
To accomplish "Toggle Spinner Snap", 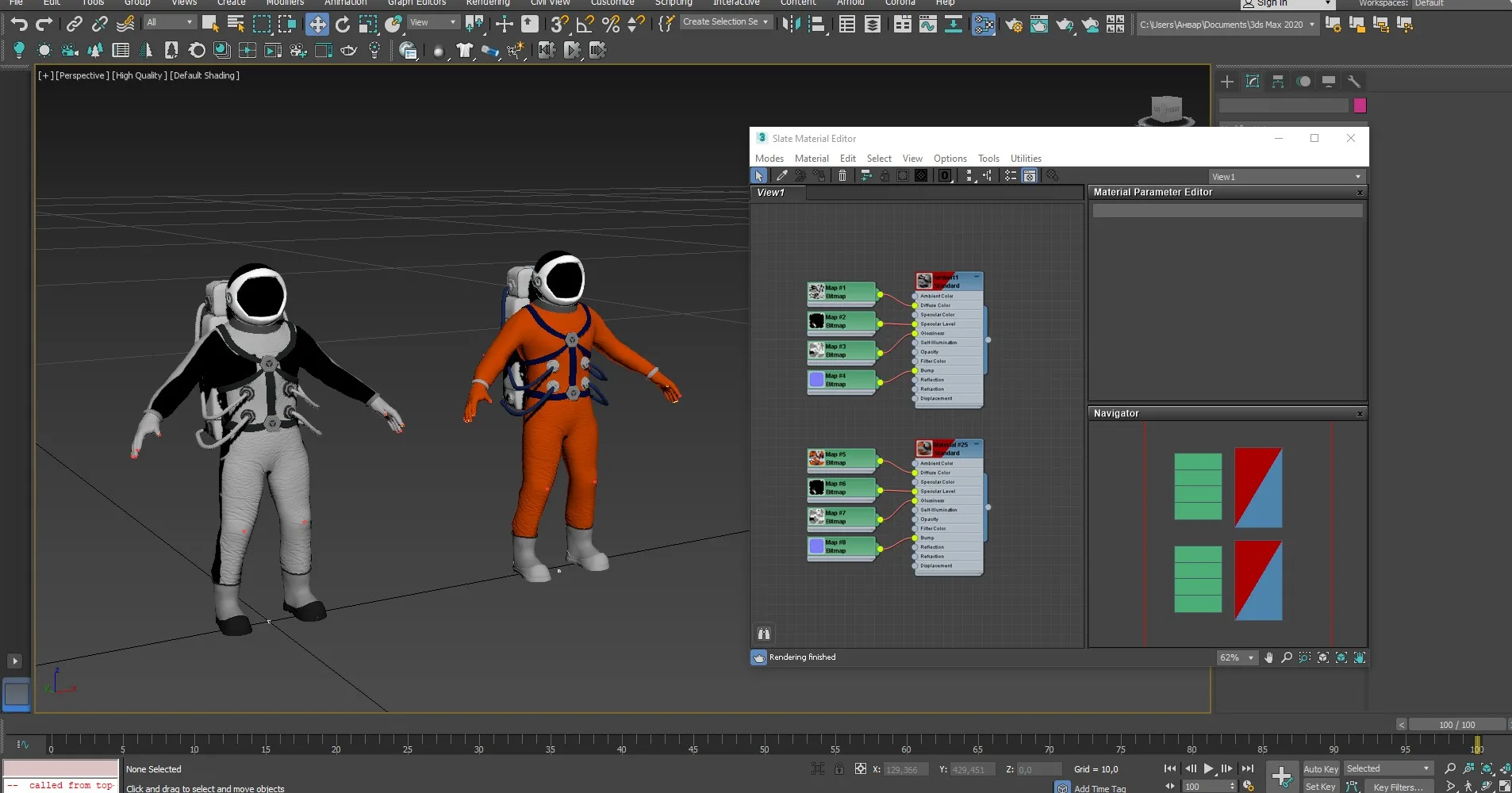I will (635, 24).
